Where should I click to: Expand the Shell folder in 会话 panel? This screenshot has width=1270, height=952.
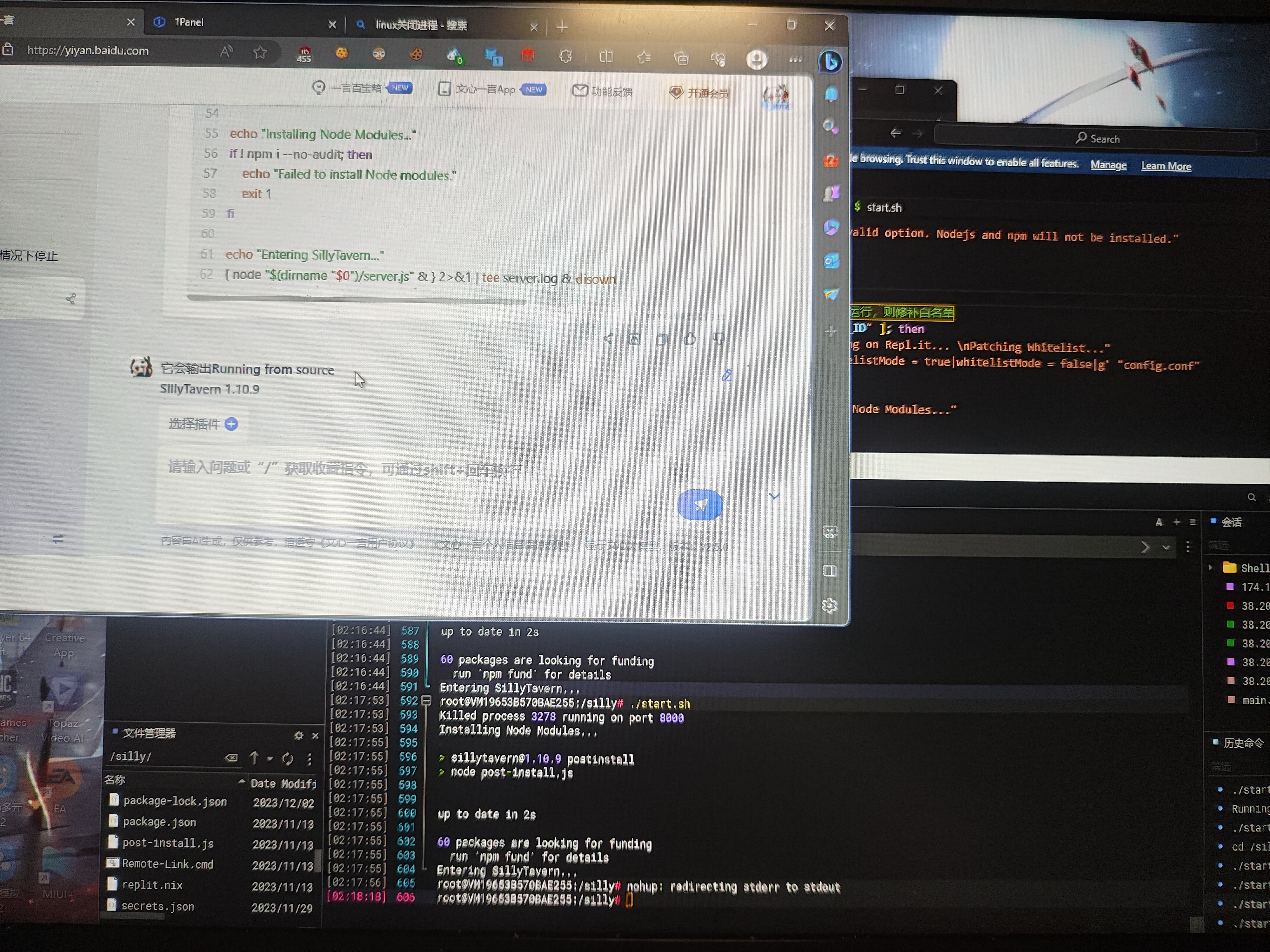click(1211, 567)
